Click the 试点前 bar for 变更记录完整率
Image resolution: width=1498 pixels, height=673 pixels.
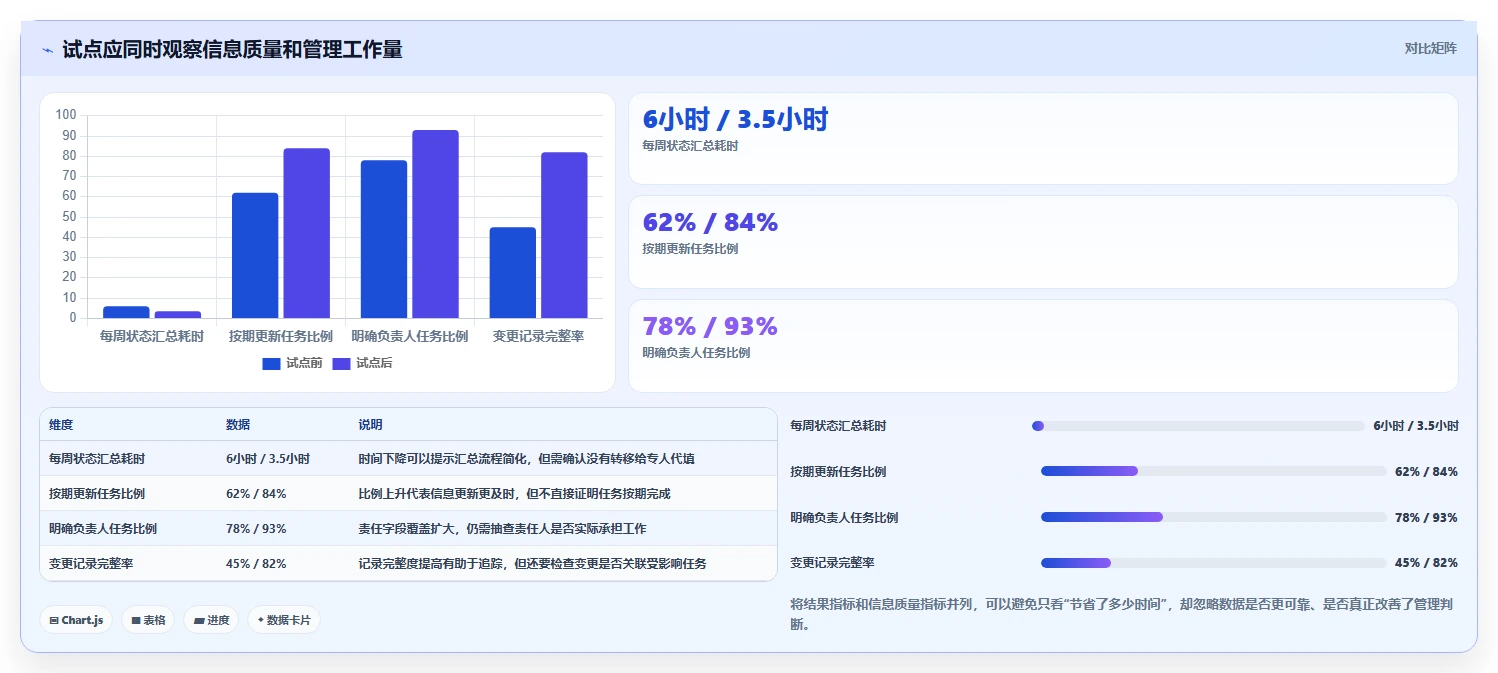coord(513,273)
